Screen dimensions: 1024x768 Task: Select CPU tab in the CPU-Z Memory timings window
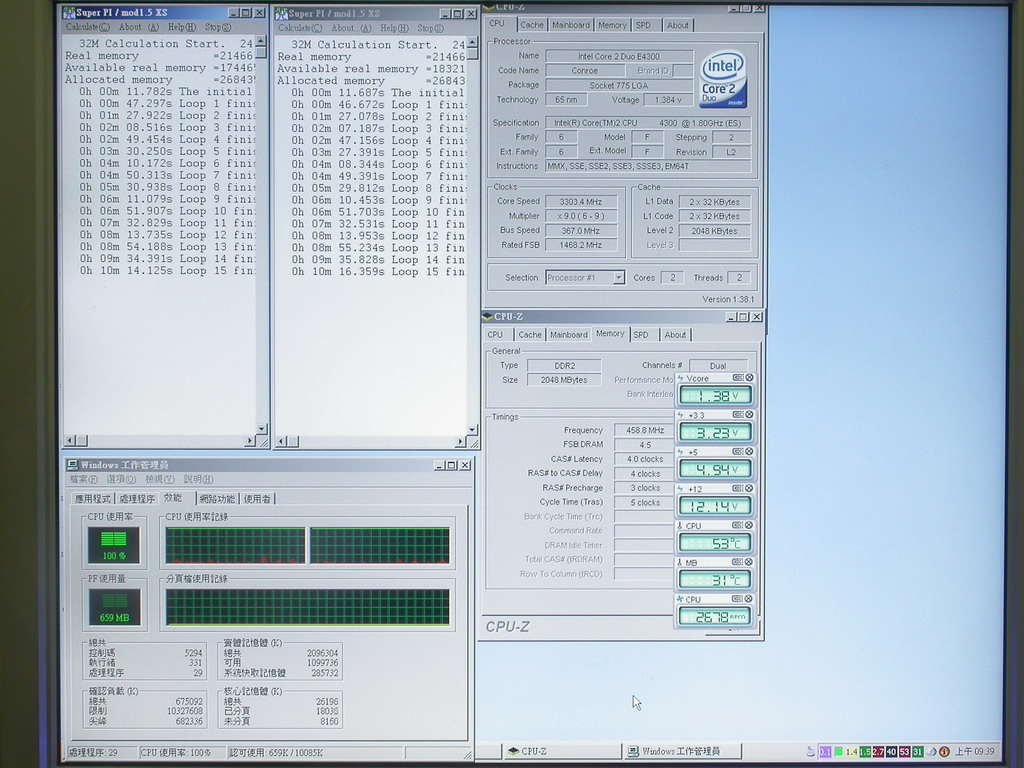pos(495,335)
